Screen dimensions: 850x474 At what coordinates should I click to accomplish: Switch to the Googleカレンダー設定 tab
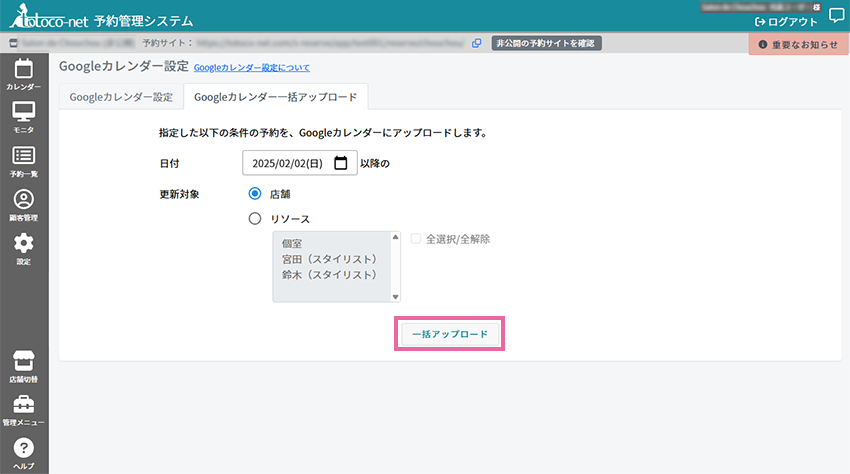pyautogui.click(x=121, y=97)
